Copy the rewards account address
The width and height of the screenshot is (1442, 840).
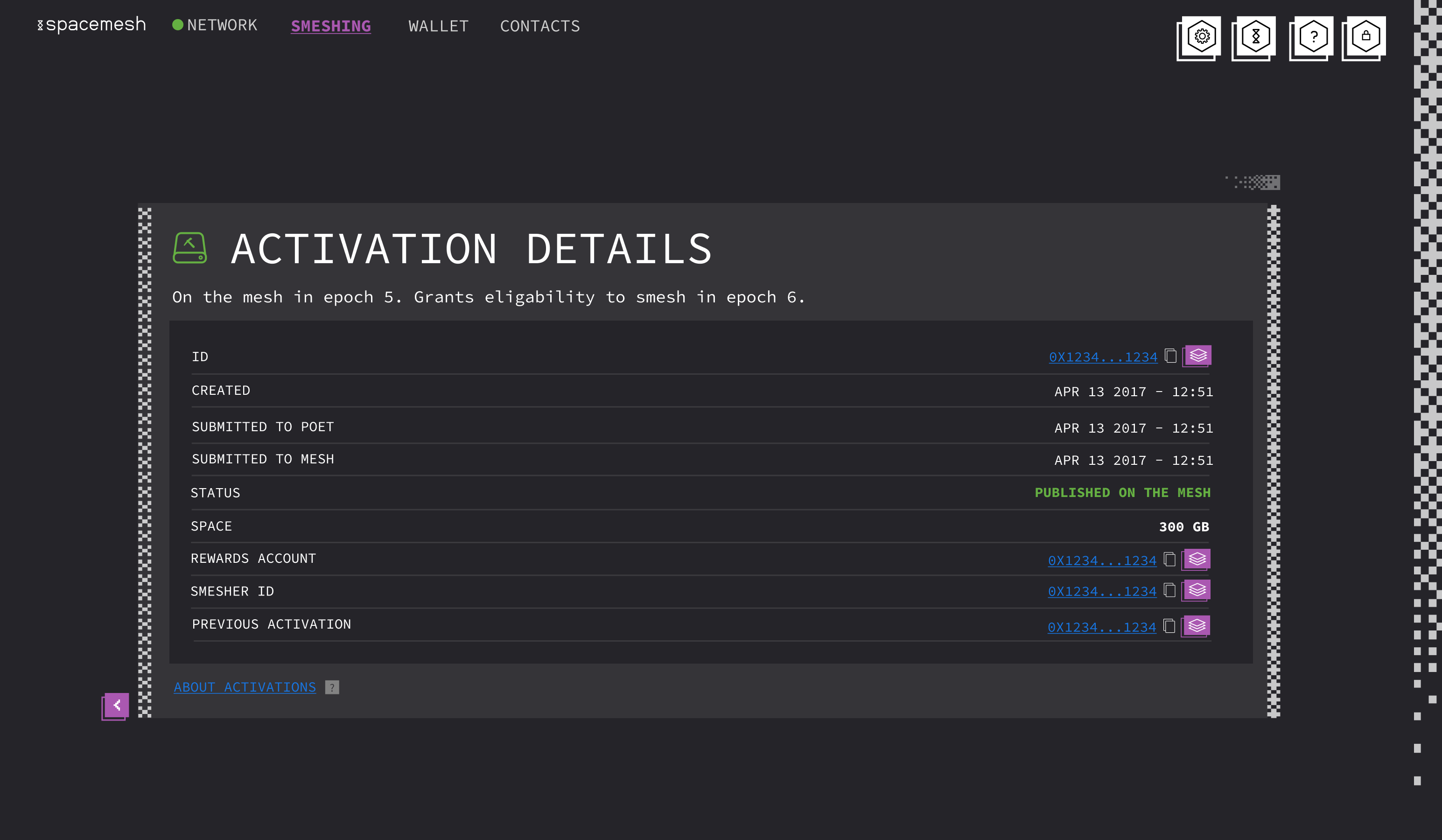1169,560
